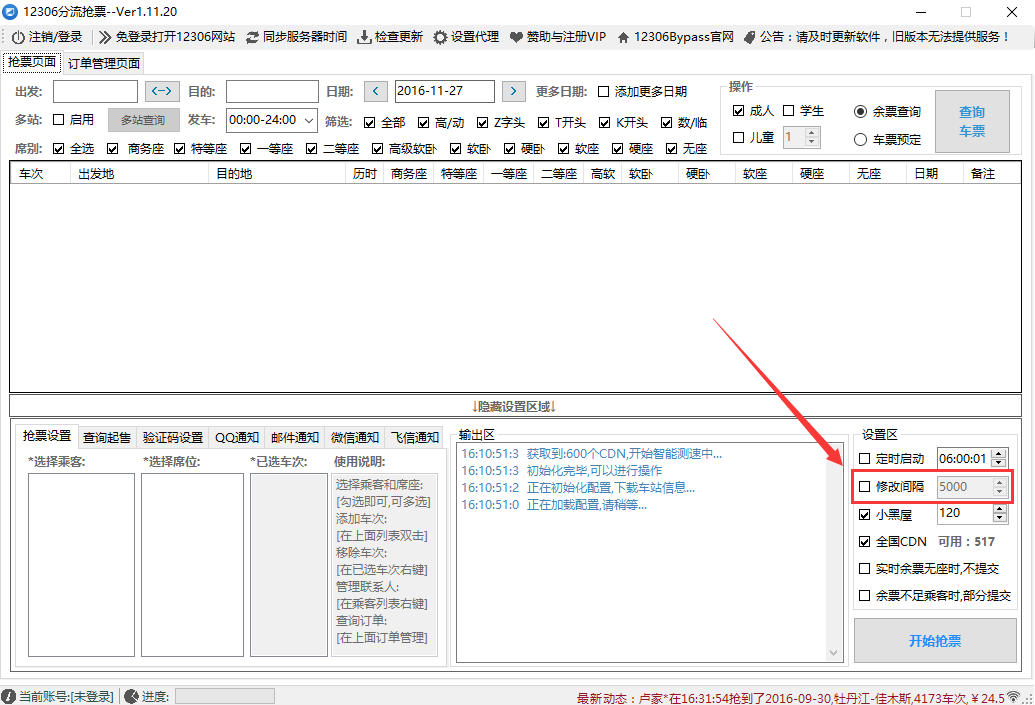Go to next date arrow
Screen dimensions: 1035x705
514,91
